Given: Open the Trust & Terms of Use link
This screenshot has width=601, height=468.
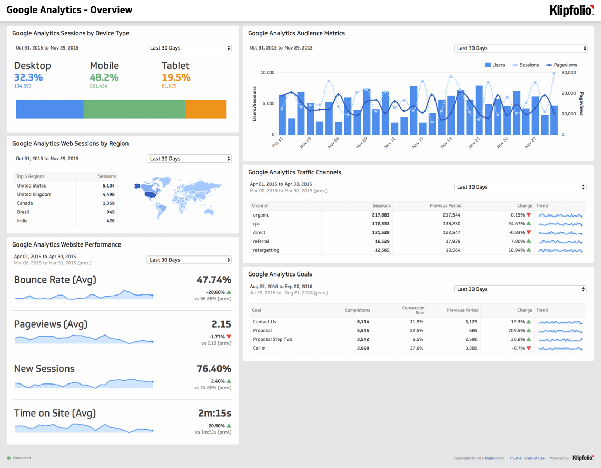Looking at the screenshot, I should pyautogui.click(x=527, y=458).
